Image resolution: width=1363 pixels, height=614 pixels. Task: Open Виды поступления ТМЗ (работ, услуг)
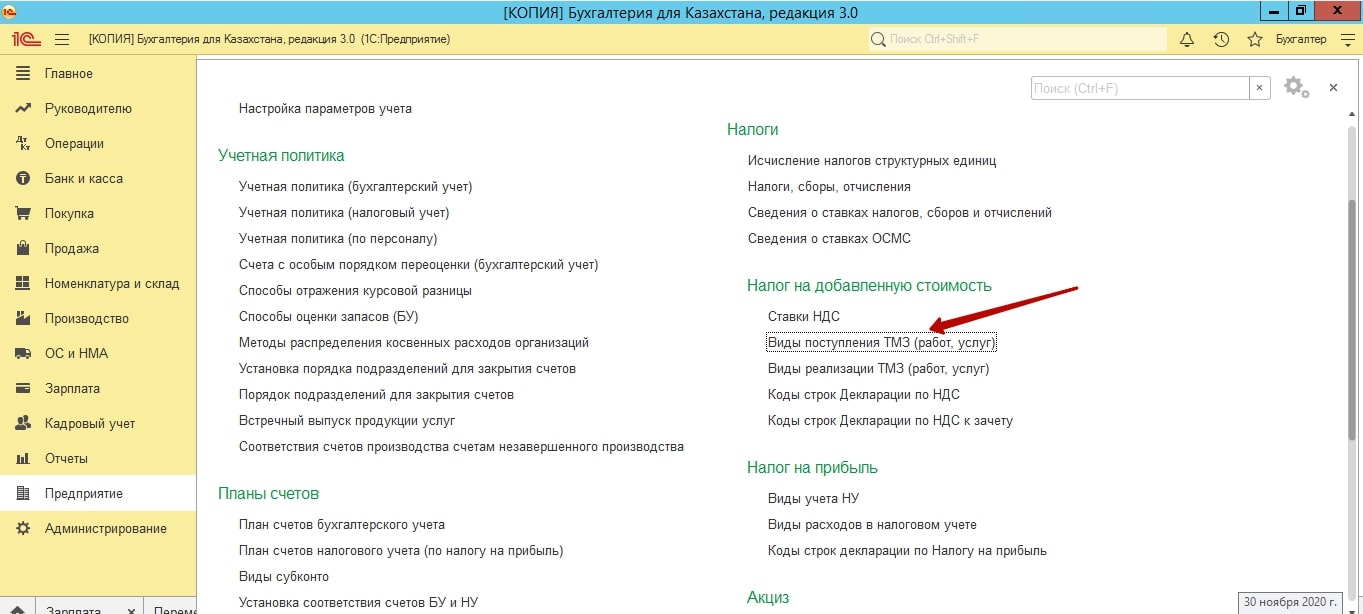[x=881, y=342]
